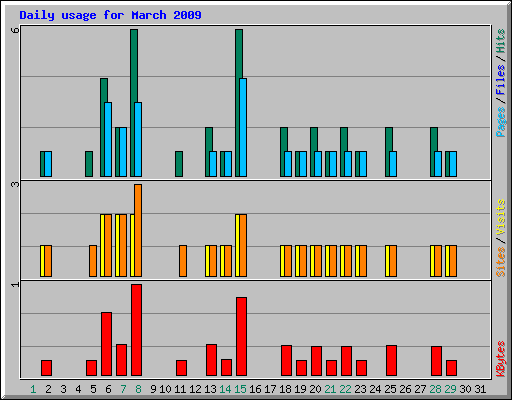Click the day 8 label on the axis

[138, 389]
